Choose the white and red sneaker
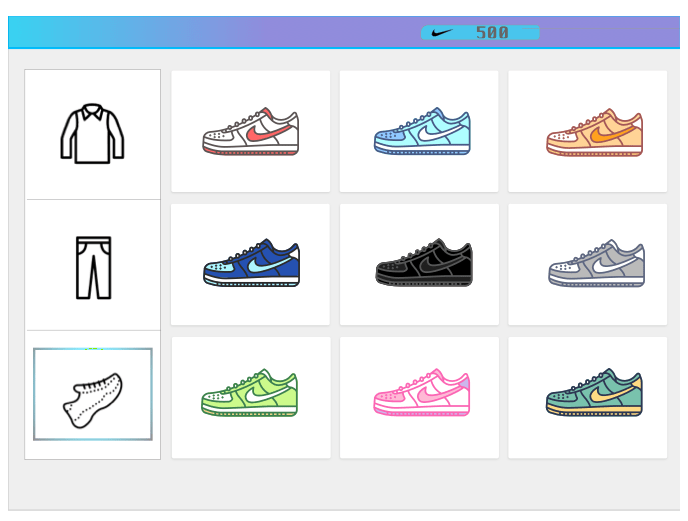Screen dimensions: 688x521 click(x=251, y=131)
